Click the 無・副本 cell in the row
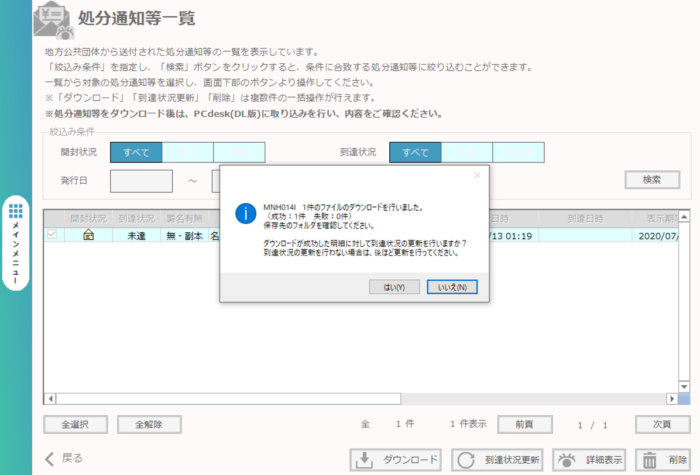Screen dimensions: 700x475 click(184, 235)
